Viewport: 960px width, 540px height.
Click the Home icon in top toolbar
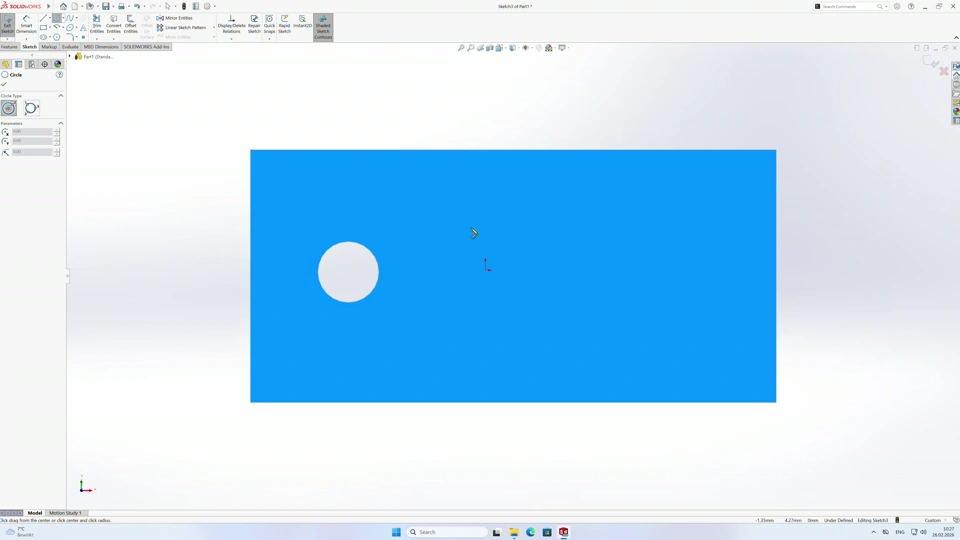coord(63,6)
